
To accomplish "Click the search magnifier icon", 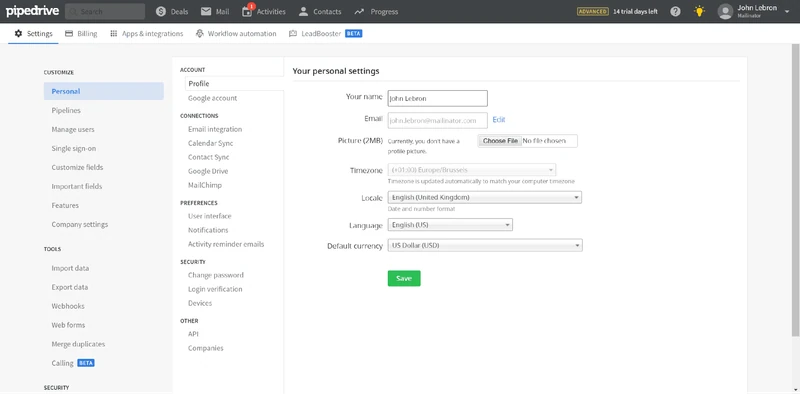I will [x=73, y=12].
